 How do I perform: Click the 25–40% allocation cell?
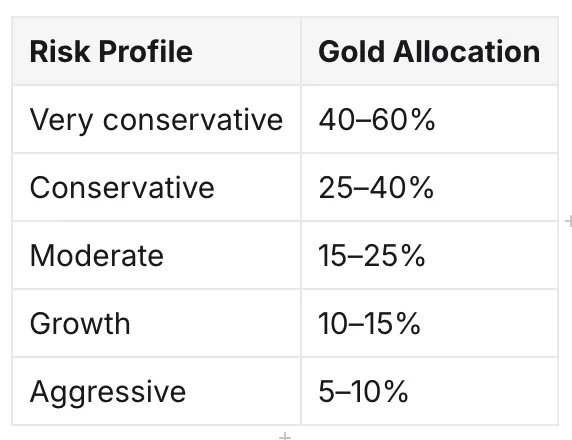pyautogui.click(x=430, y=187)
